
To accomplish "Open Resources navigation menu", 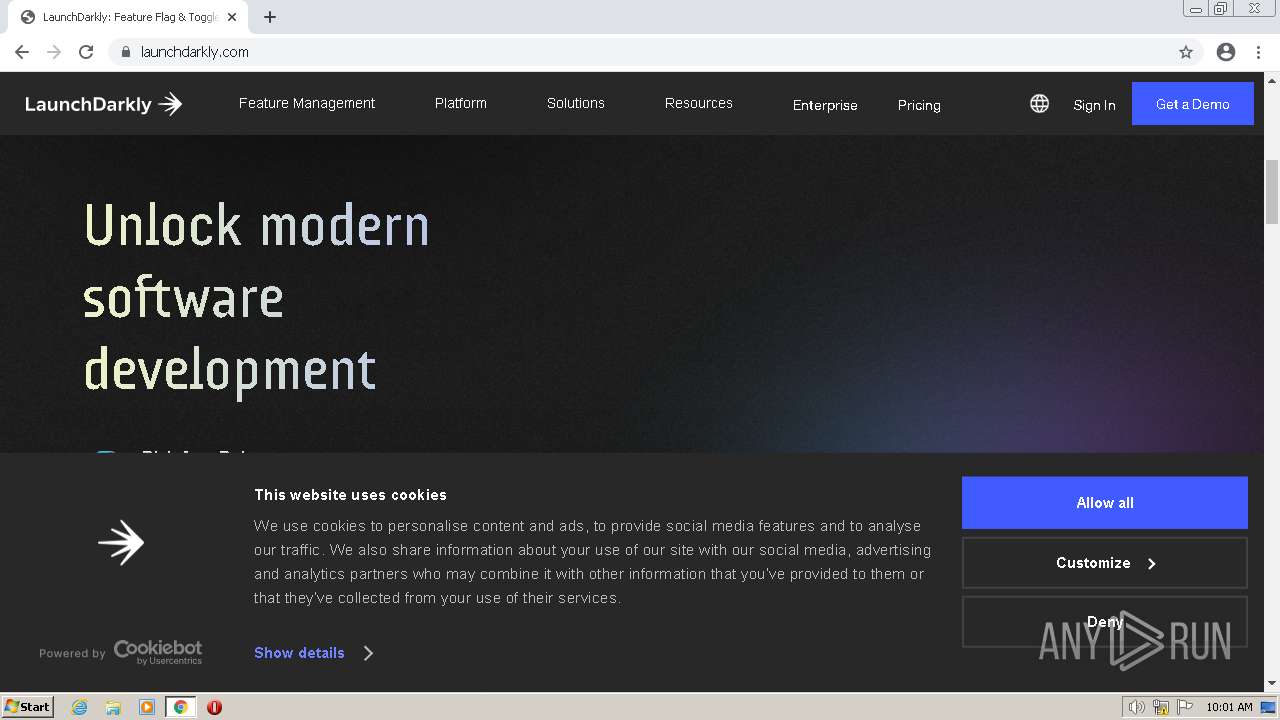I will [699, 103].
